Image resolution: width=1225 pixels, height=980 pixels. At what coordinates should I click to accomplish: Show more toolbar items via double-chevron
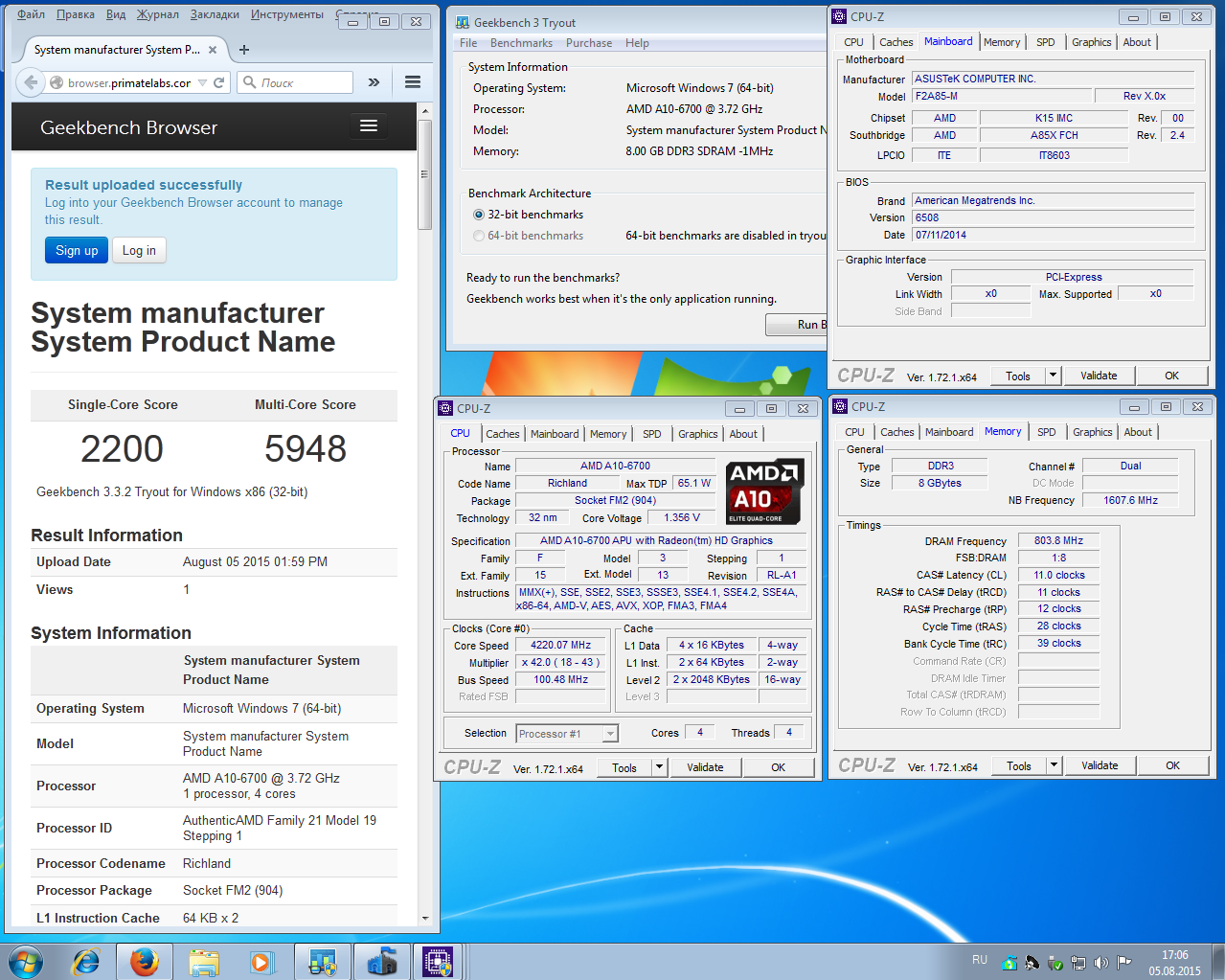(374, 82)
